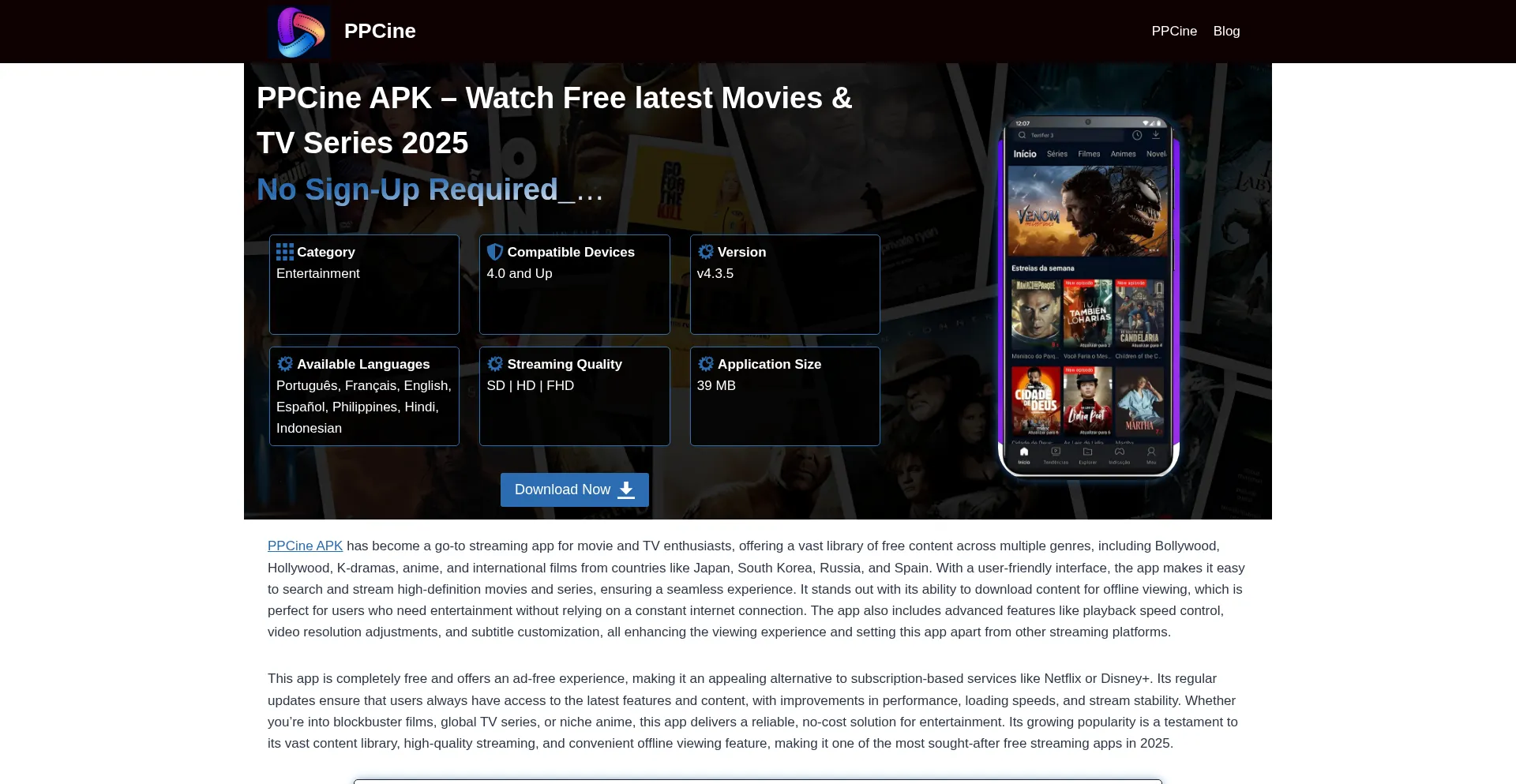Select the Entertainment value text
The height and width of the screenshot is (784, 1516).
(x=318, y=273)
